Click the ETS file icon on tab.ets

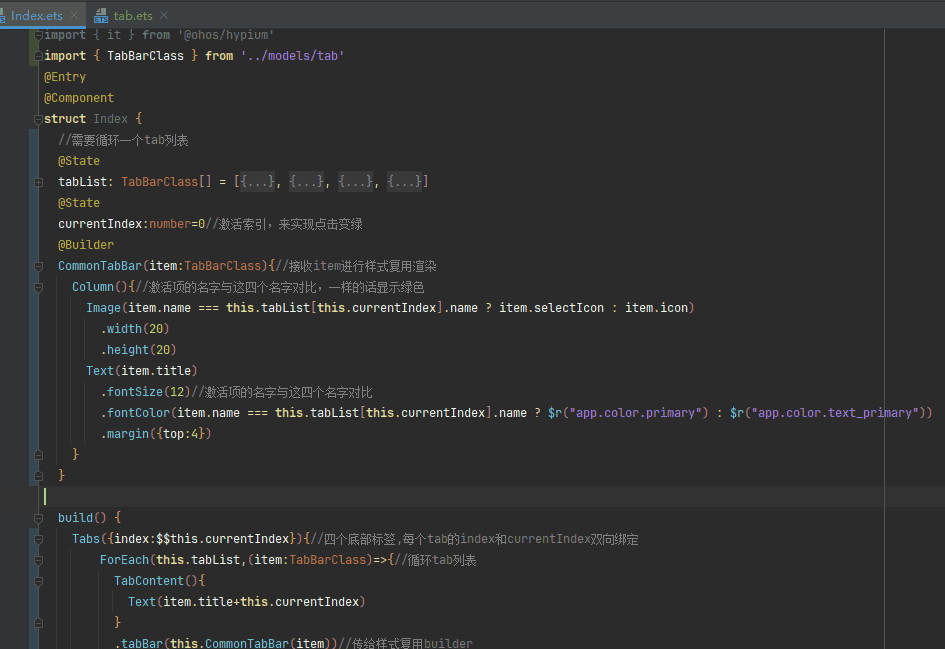(x=101, y=16)
